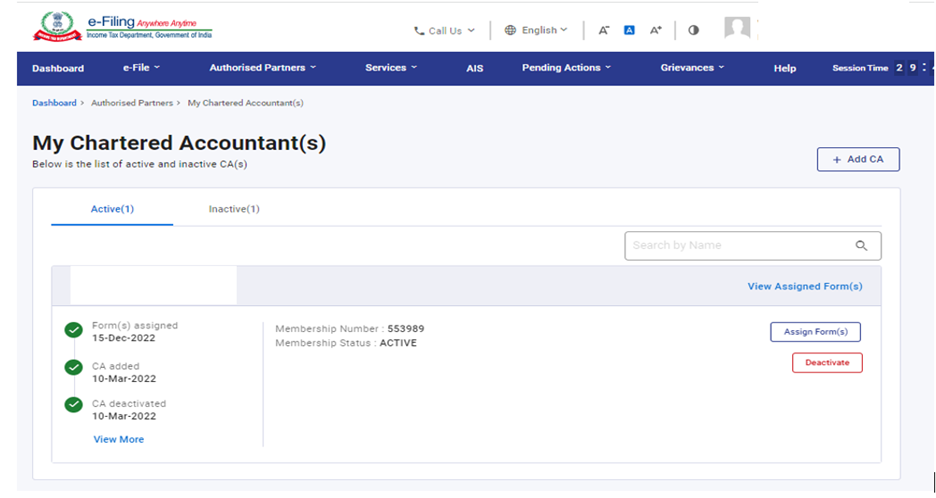Image resolution: width=936 pixels, height=498 pixels.
Task: Expand the e-File menu
Action: pos(141,68)
